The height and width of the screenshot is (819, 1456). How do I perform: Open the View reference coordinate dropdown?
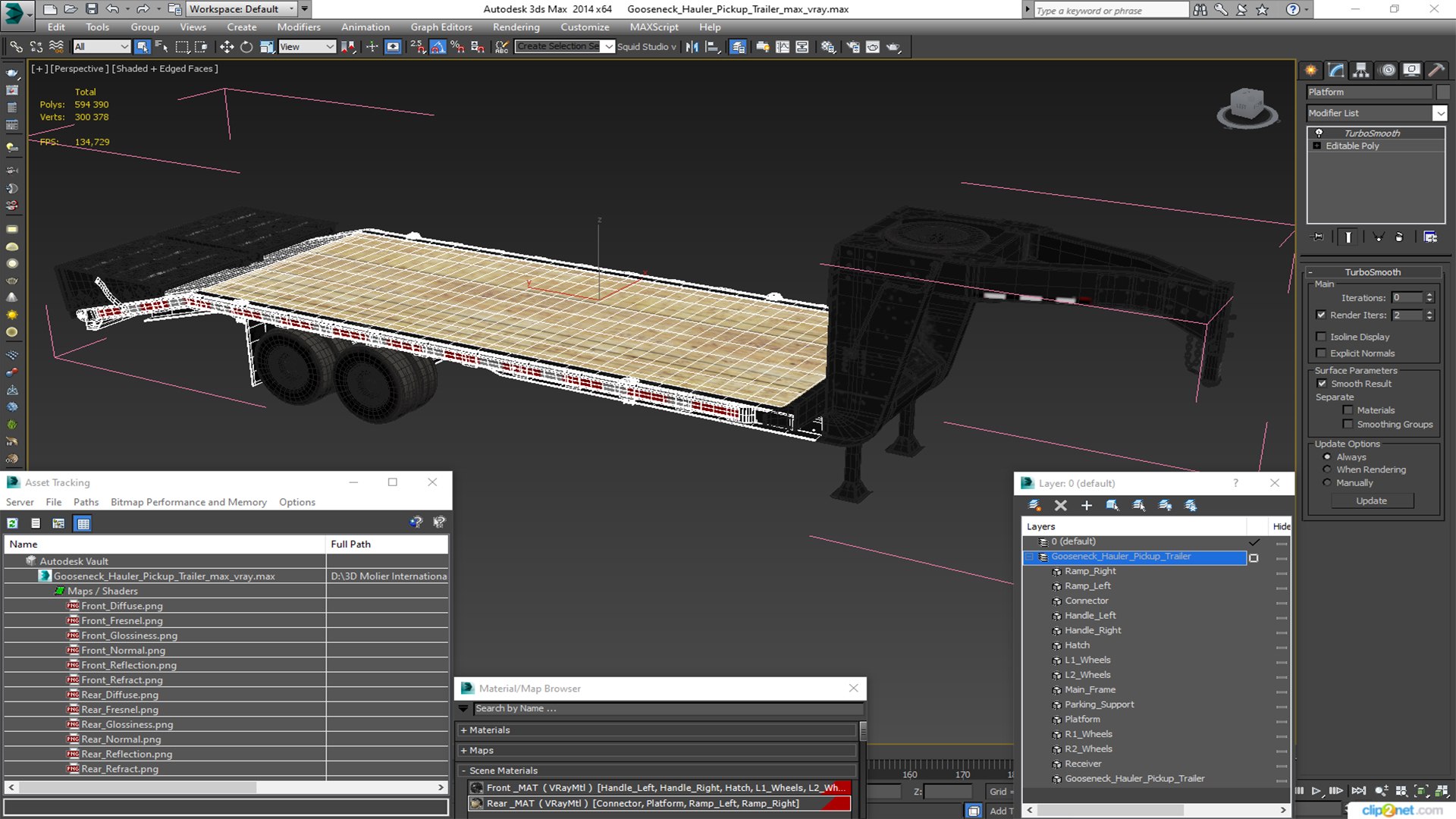pos(306,47)
